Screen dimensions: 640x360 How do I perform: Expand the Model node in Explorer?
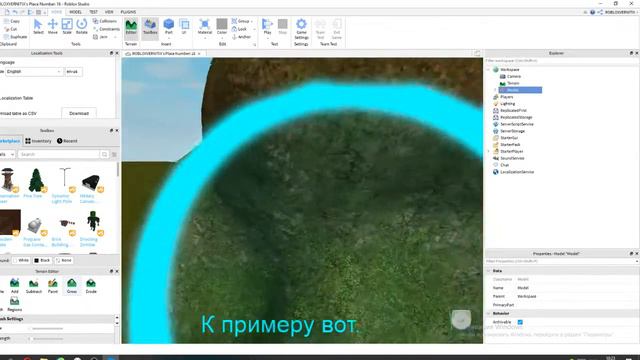496,90
